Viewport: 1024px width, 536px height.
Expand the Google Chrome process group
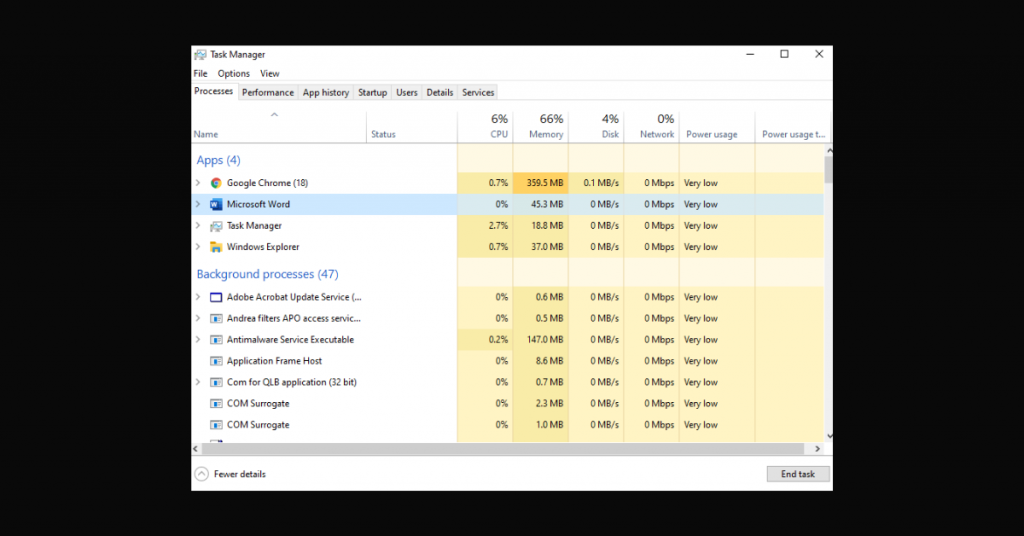[x=198, y=183]
